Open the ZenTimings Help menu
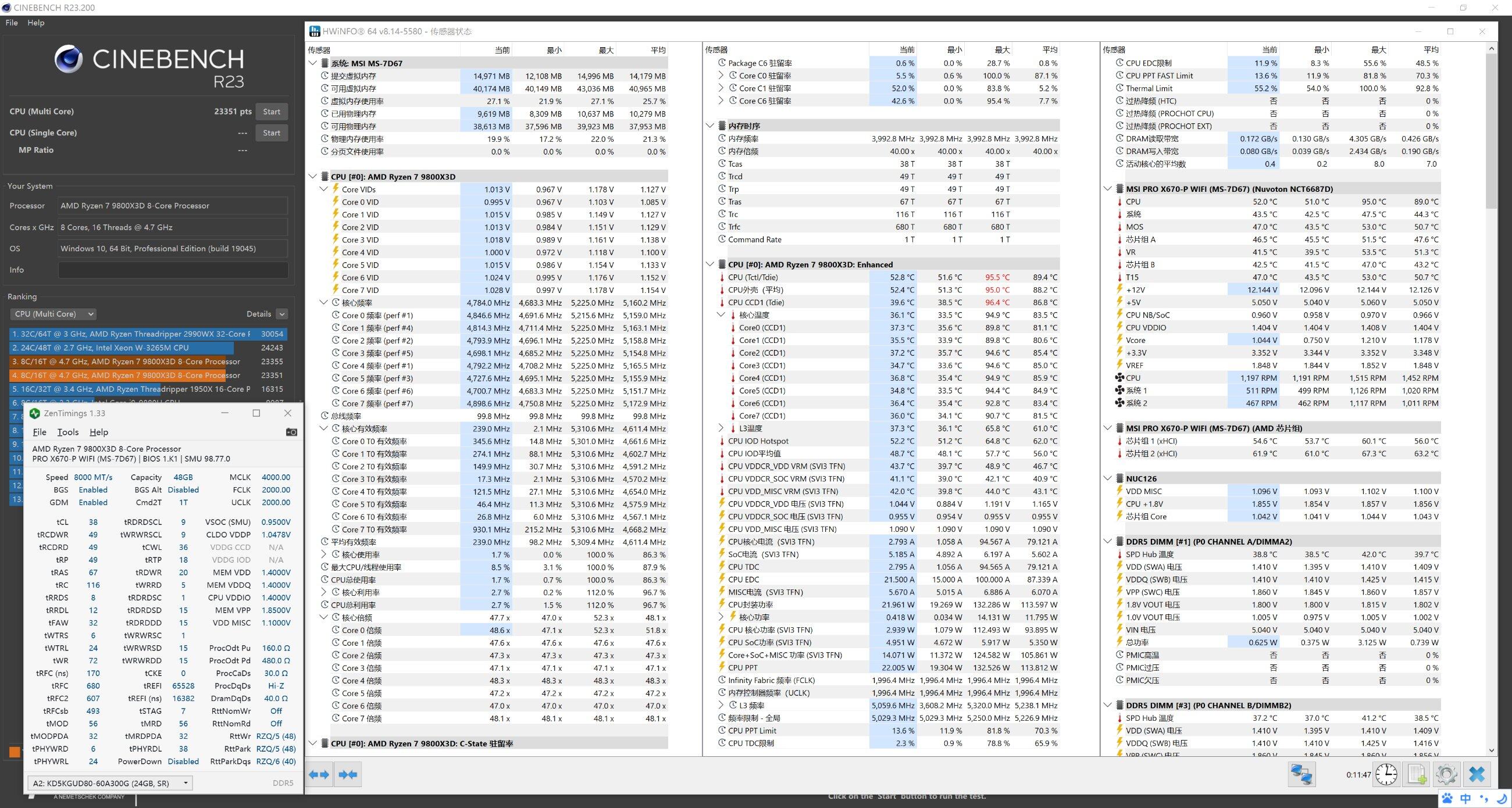Viewport: 1512px width, 808px height. pos(99,432)
